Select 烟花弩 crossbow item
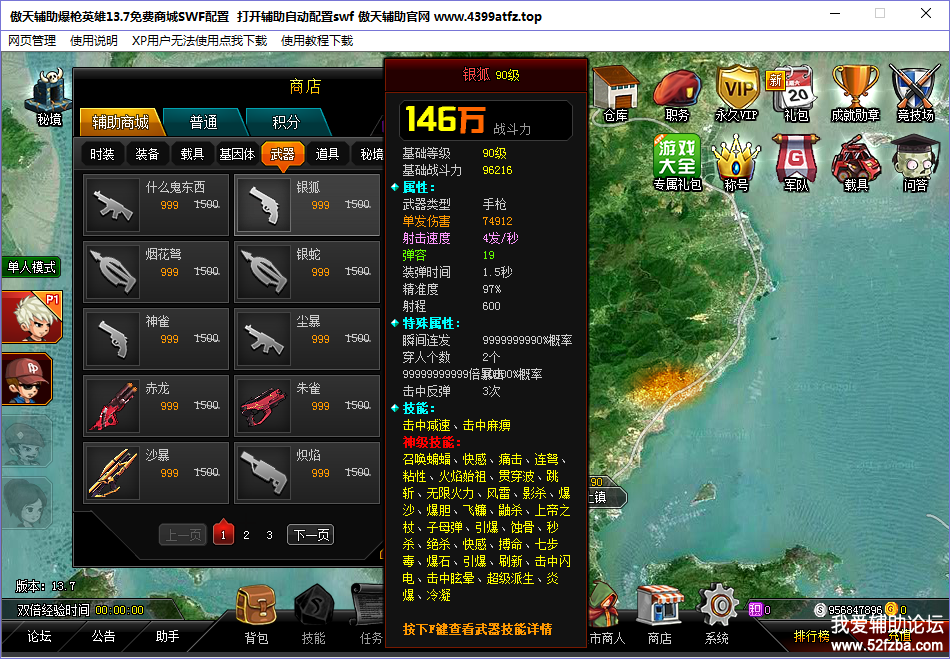 click(x=156, y=271)
